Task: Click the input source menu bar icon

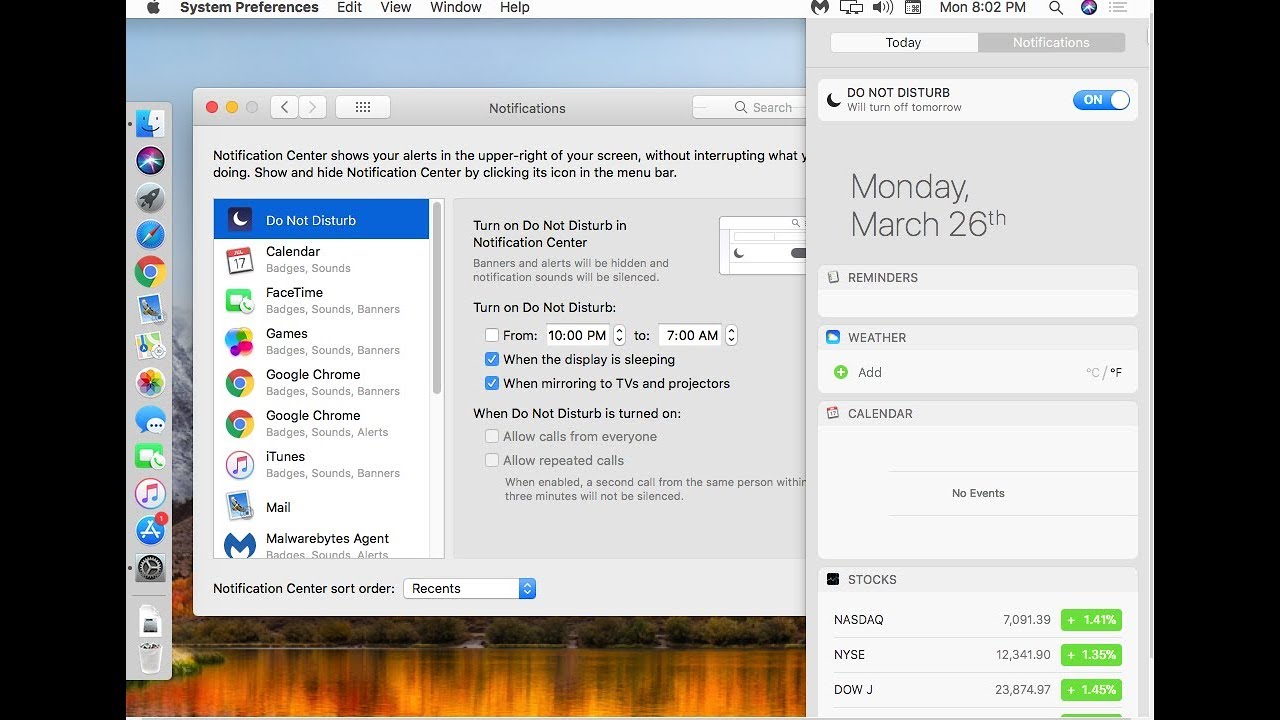Action: [x=913, y=7]
